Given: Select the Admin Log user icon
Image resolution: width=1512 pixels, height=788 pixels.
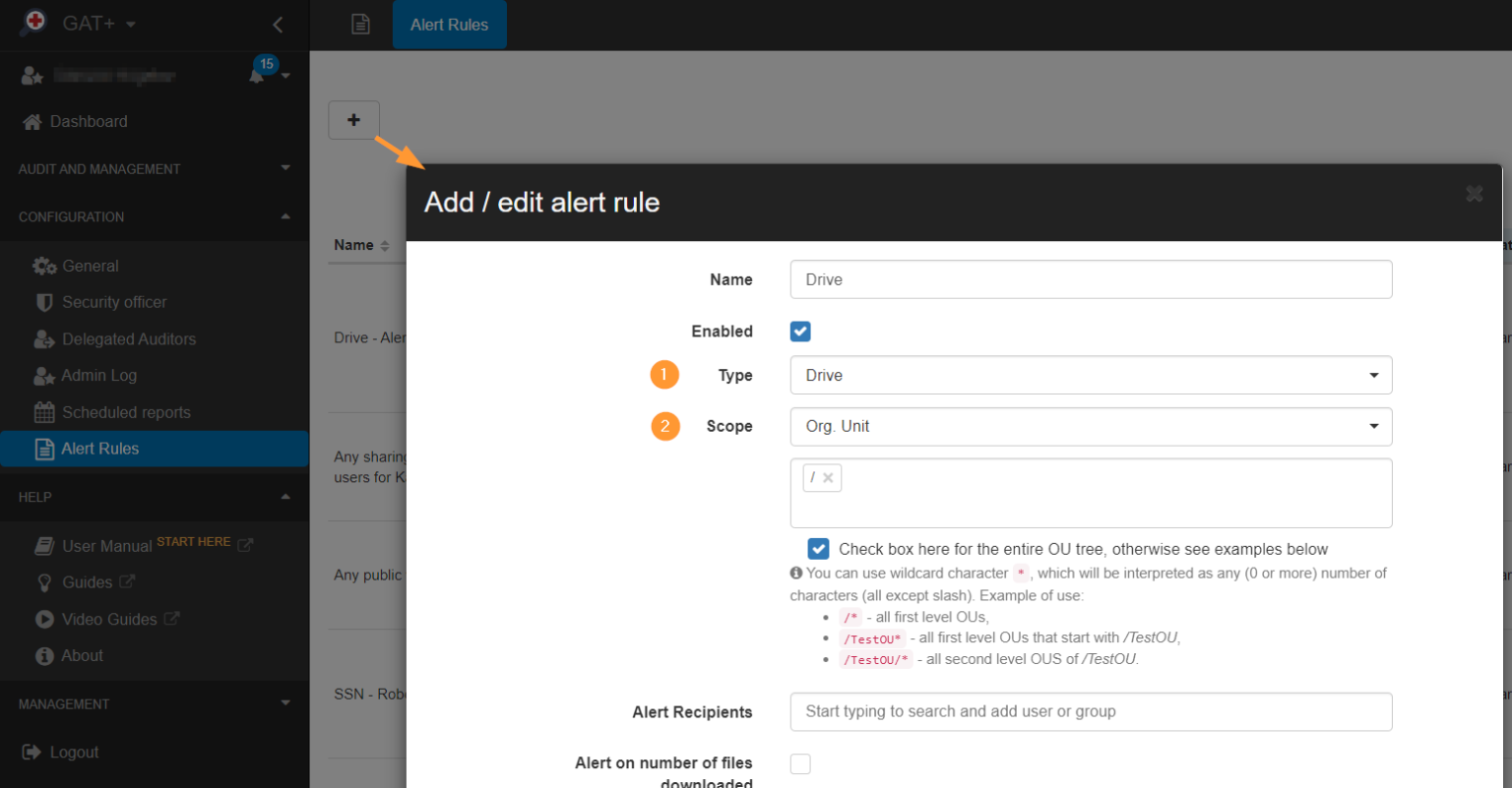Looking at the screenshot, I should (x=43, y=375).
